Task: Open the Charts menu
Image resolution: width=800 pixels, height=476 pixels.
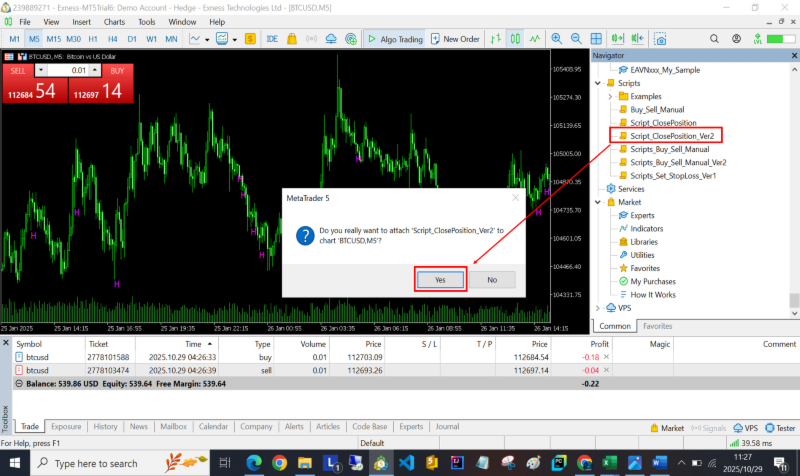Action: (114, 22)
